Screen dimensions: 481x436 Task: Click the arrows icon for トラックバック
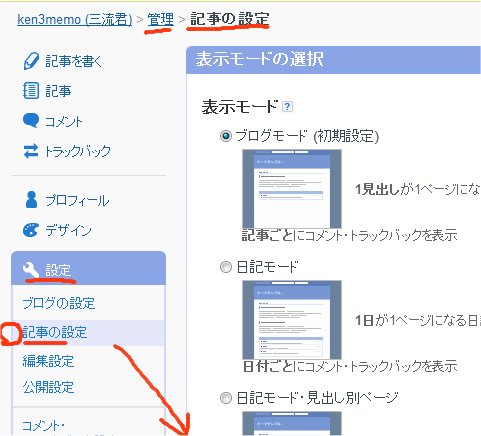click(31, 151)
